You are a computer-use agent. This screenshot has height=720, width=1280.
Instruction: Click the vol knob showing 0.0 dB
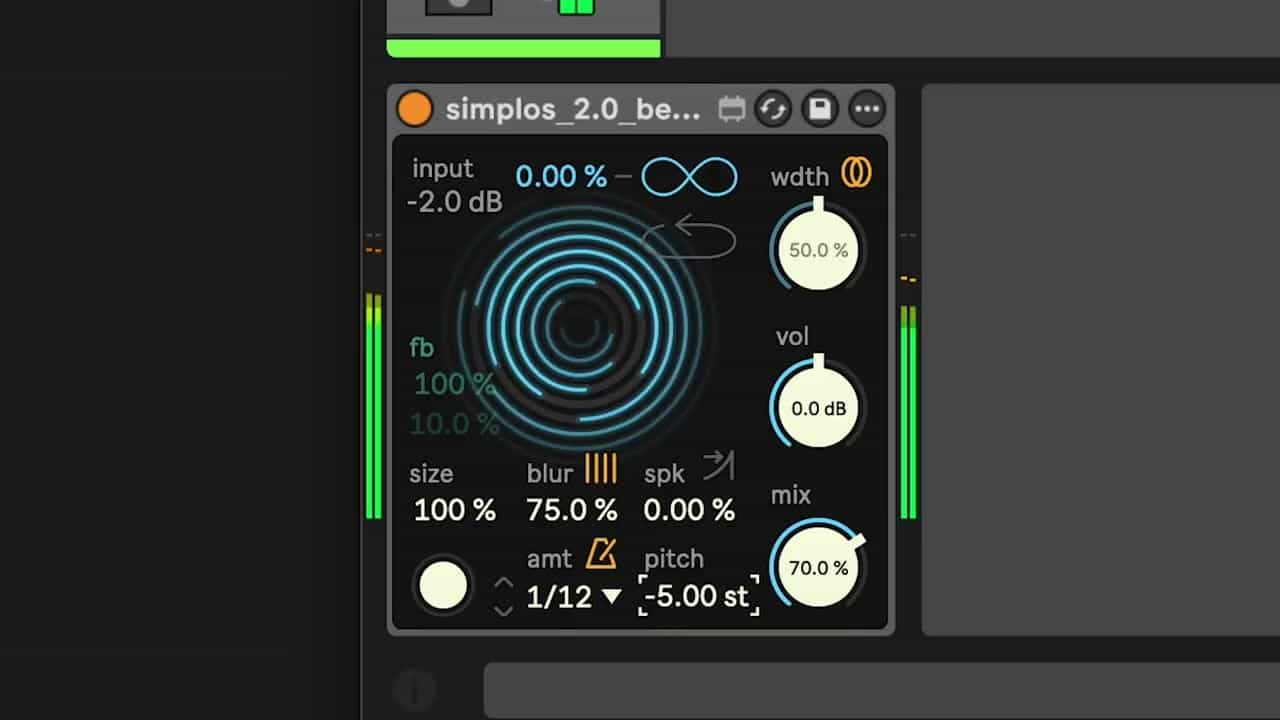[x=818, y=409]
